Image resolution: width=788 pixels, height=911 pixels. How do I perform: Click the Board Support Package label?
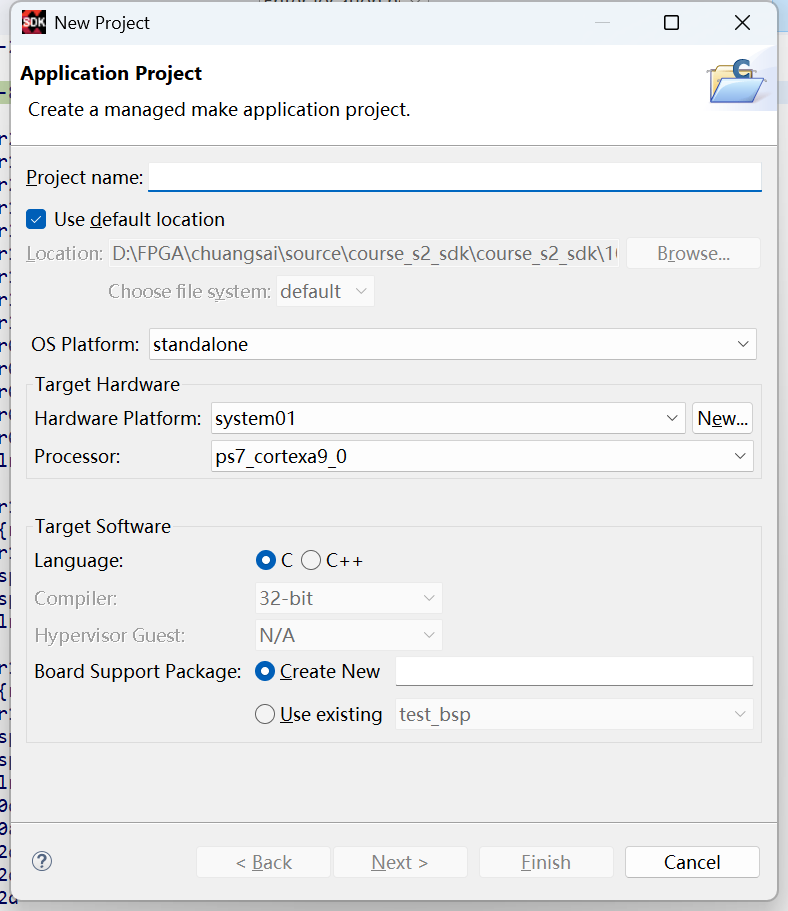(138, 671)
